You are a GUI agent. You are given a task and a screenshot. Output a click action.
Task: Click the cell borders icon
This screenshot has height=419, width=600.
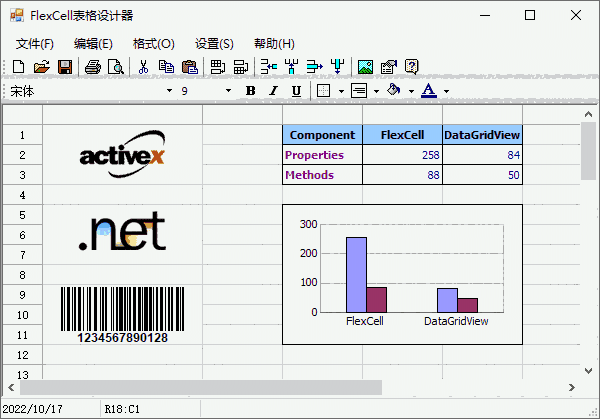point(323,91)
